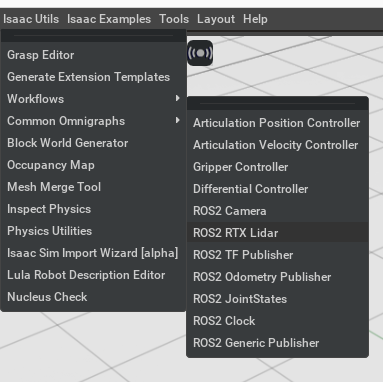Screen dimensions: 383x382
Task: Click the sensor broadcast icon in viewport
Action: coord(200,53)
